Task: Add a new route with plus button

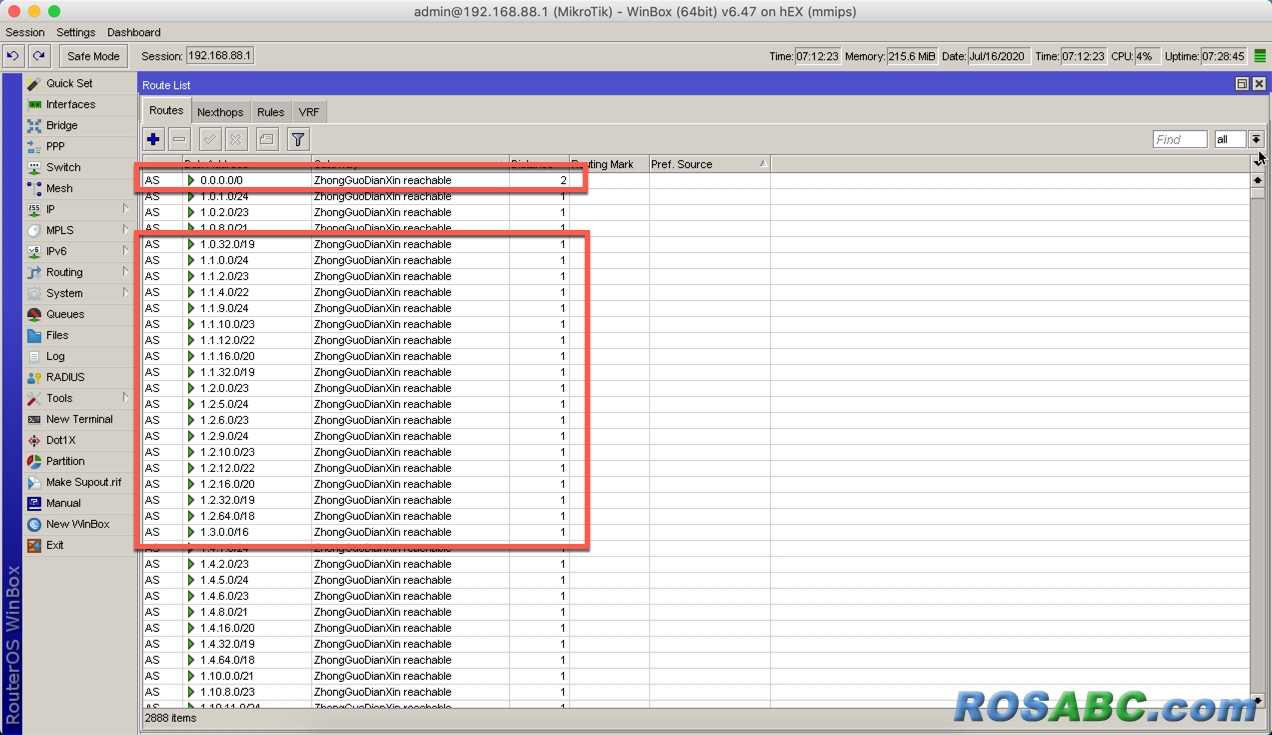Action: click(x=153, y=139)
